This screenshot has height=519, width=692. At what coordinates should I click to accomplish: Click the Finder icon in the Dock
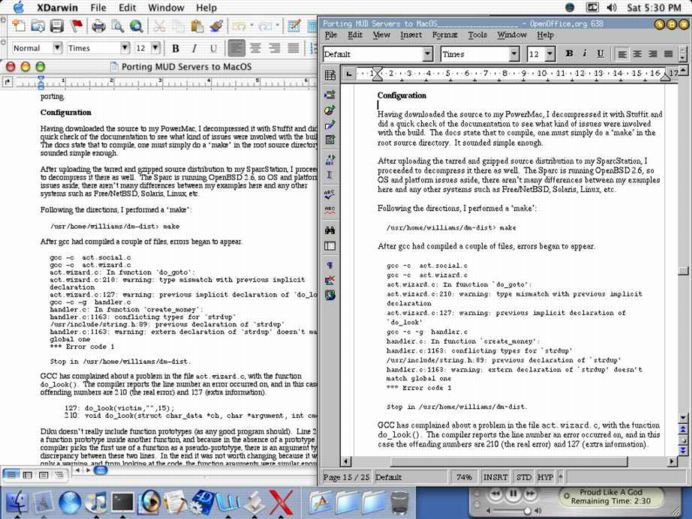point(16,502)
